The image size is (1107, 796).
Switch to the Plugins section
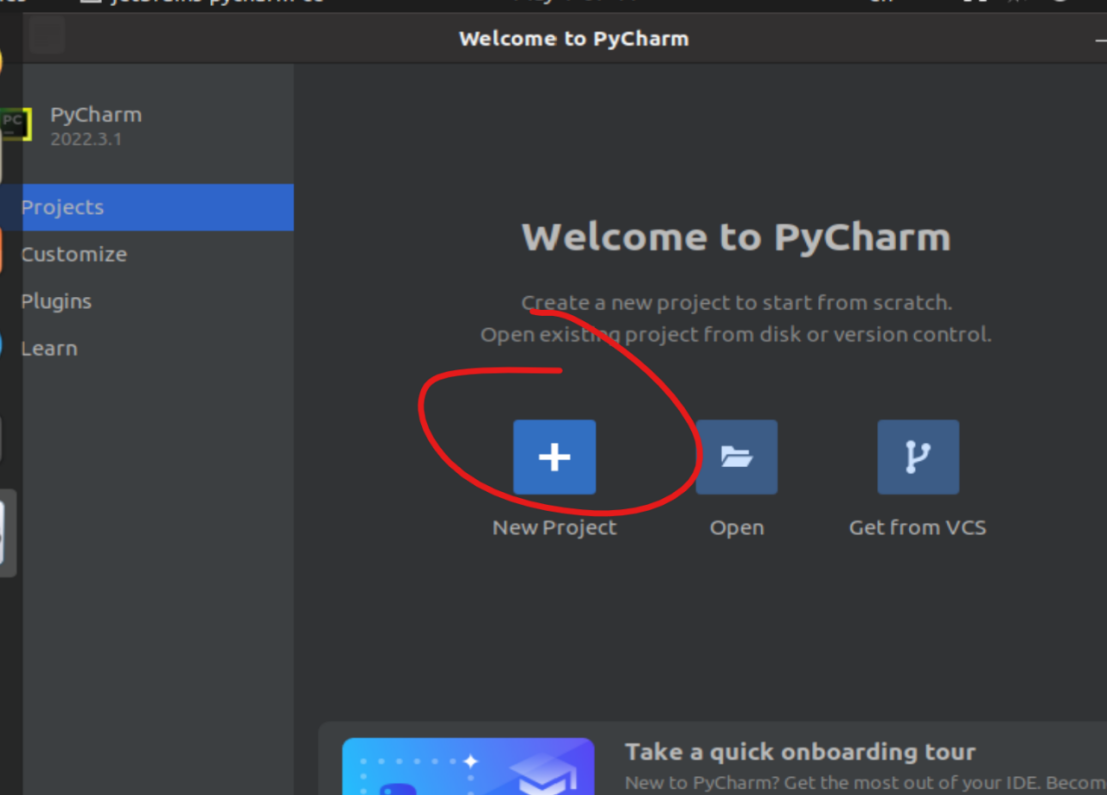(56, 302)
